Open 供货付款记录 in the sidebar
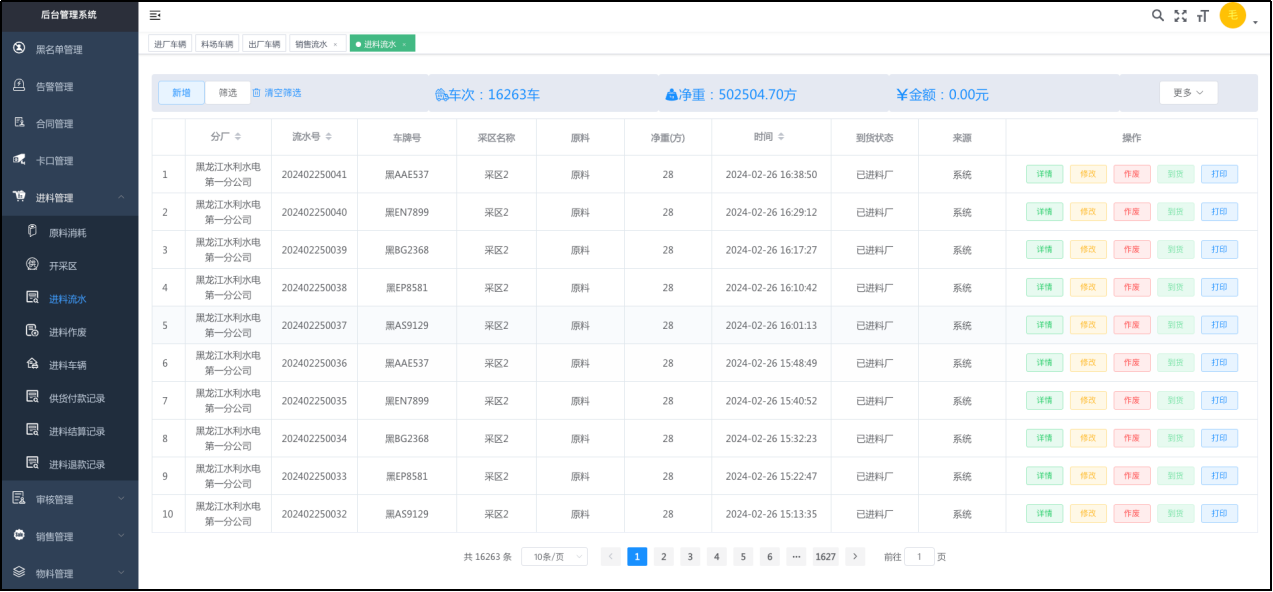 [69, 398]
